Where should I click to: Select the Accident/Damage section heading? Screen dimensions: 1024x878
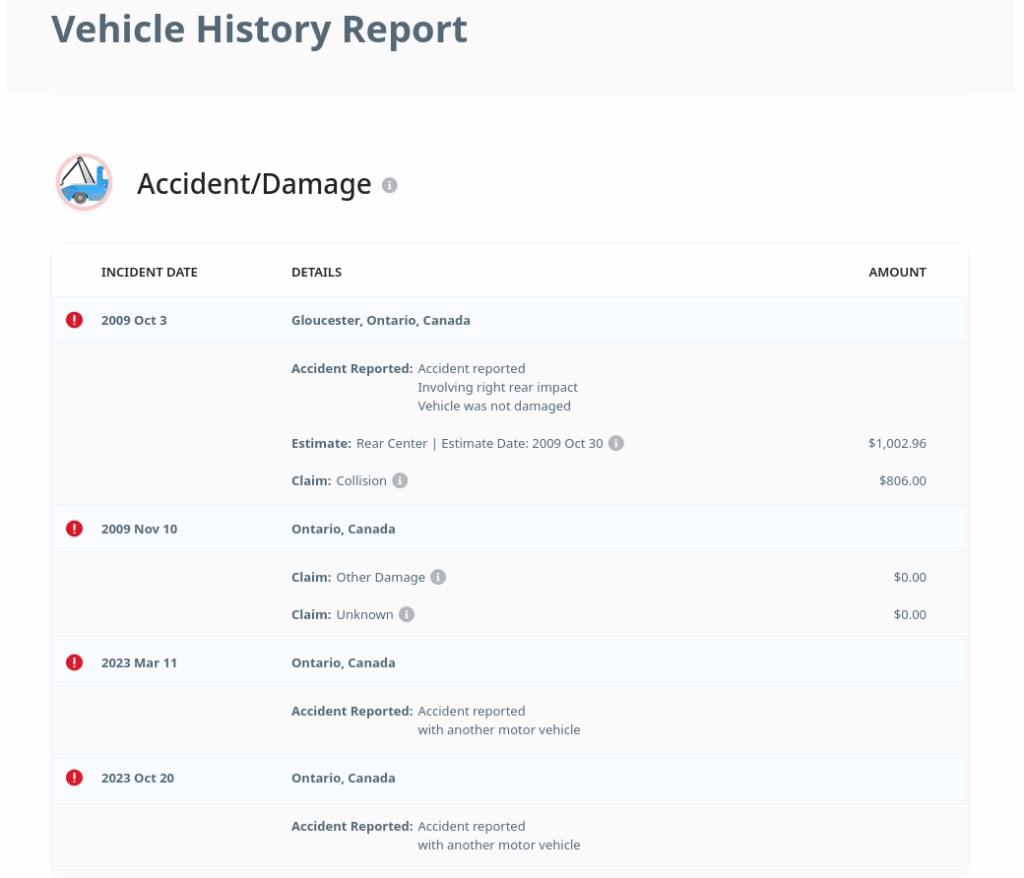[x=254, y=184]
